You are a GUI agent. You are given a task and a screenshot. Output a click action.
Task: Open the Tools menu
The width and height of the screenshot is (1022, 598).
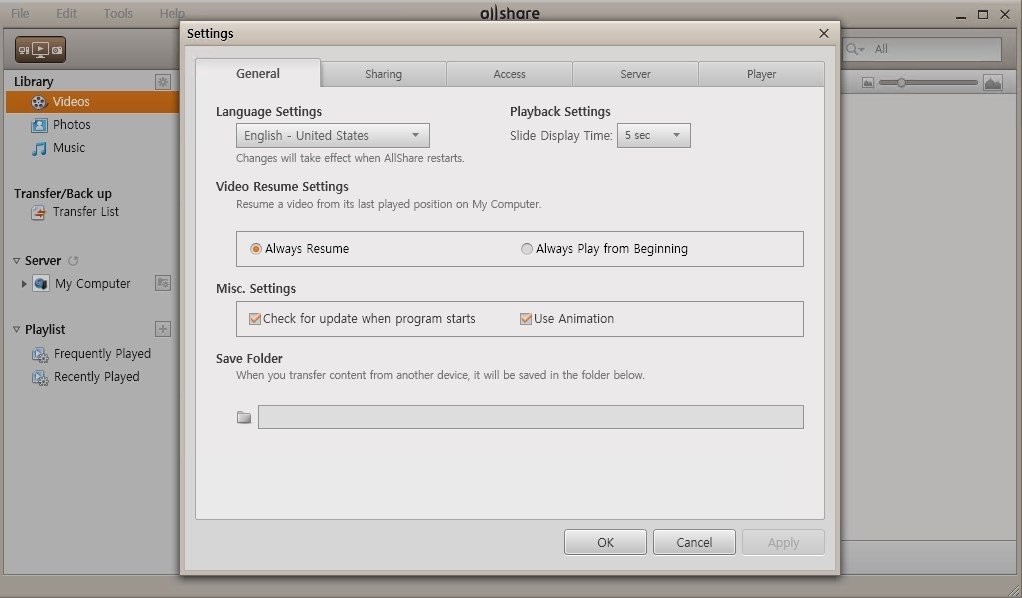[118, 13]
